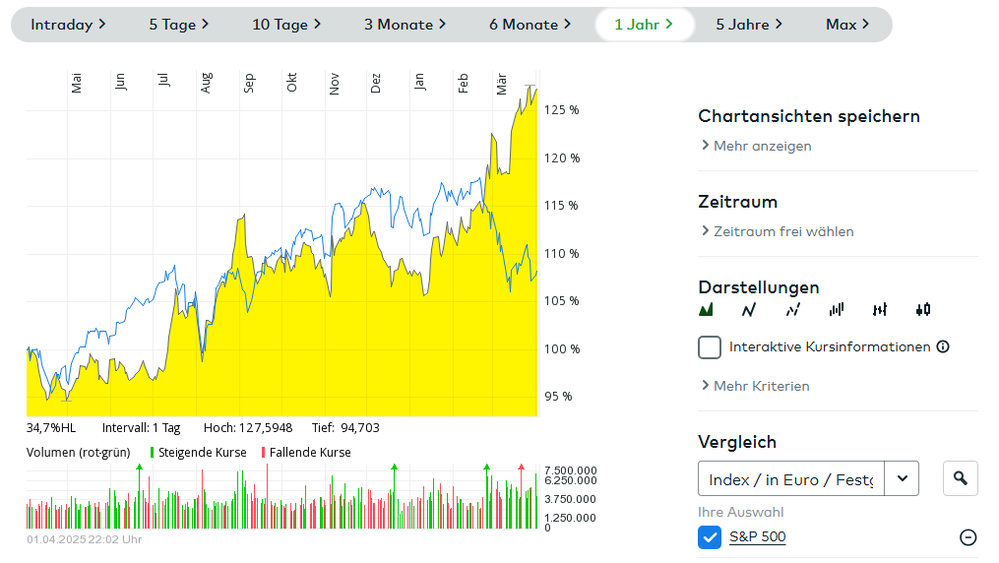The height and width of the screenshot is (563, 999).
Task: Switch to the Max timeframe
Action: tap(847, 24)
